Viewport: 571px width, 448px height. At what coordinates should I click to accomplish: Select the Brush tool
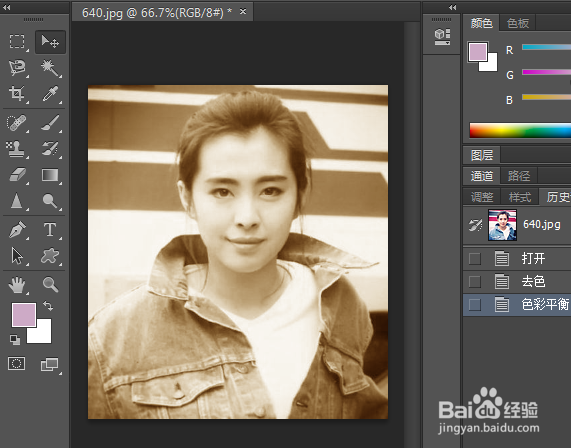(50, 123)
